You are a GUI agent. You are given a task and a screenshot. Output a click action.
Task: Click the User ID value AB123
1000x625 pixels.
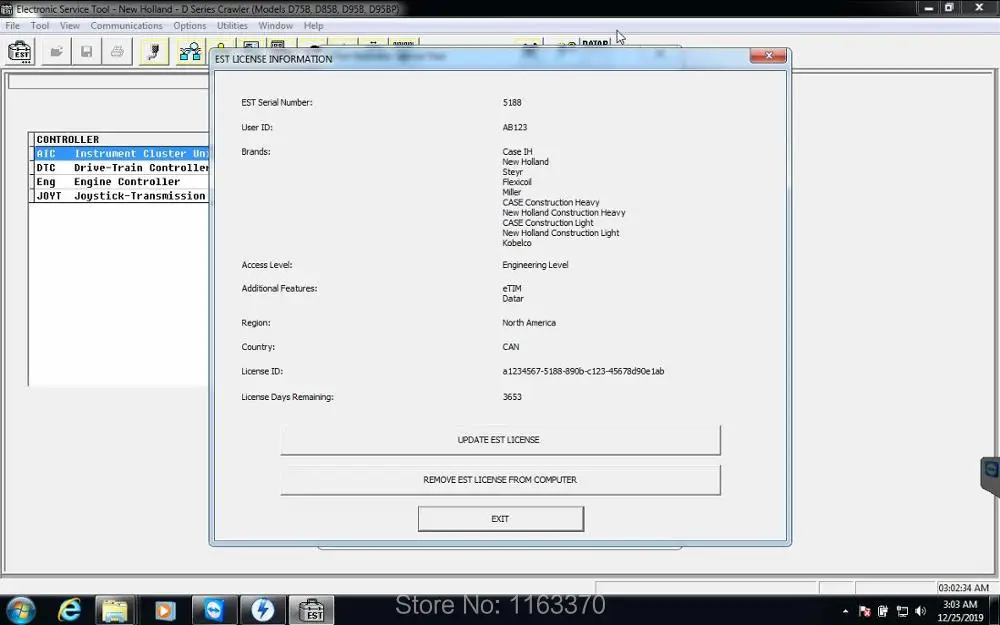pos(515,127)
